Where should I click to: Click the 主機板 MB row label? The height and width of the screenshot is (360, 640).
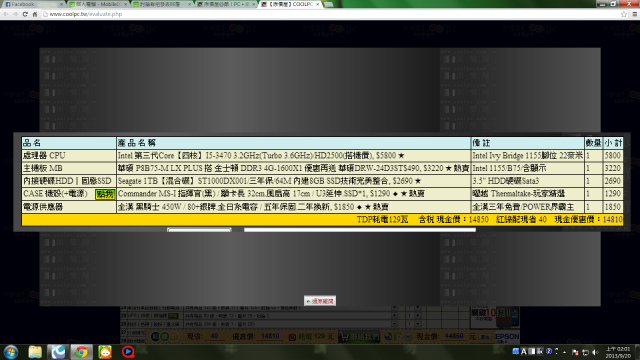[x=43, y=168]
